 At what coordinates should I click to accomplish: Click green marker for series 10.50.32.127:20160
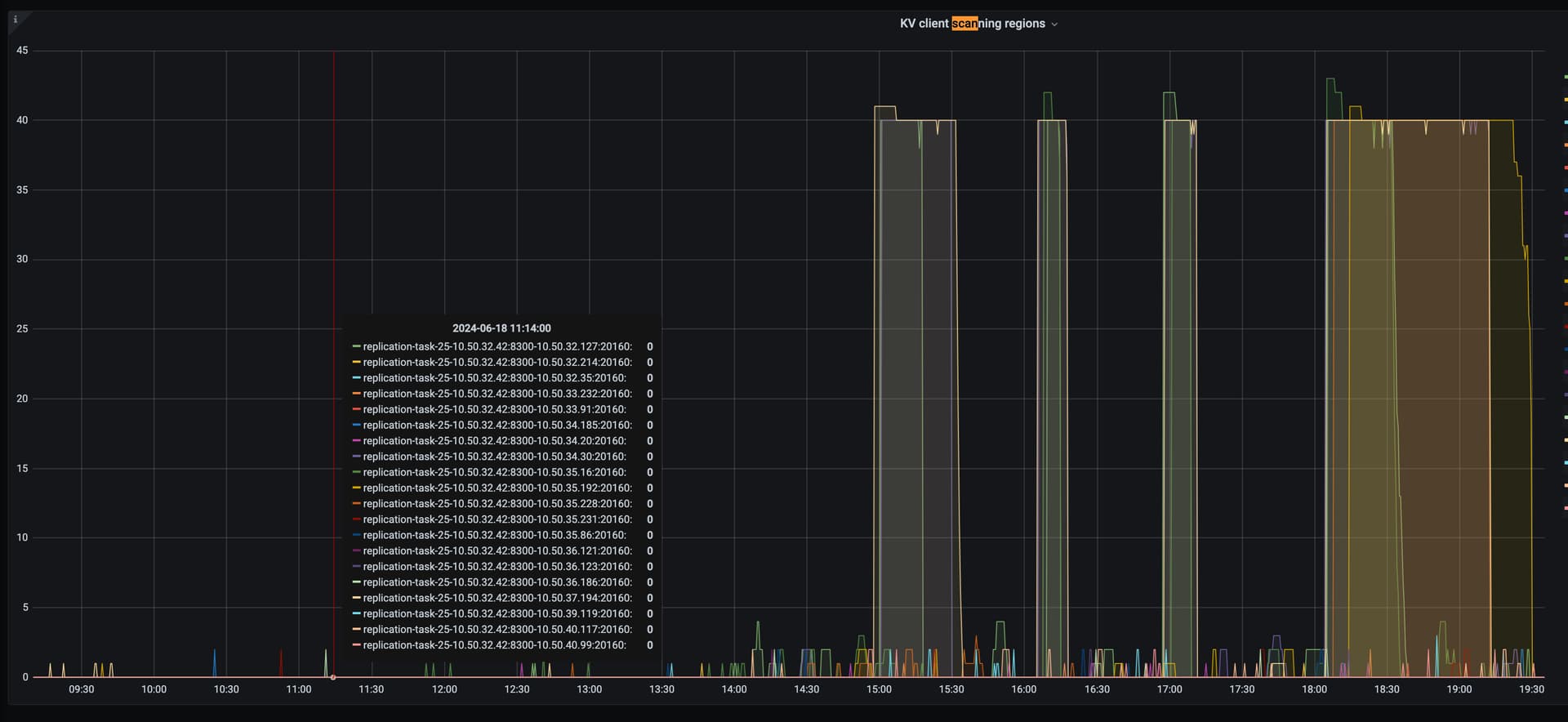point(356,347)
